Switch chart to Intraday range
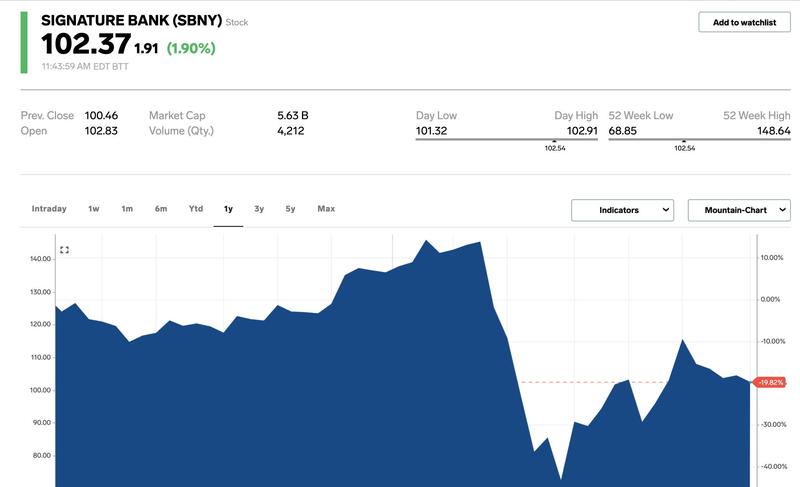This screenshot has width=800, height=487. tap(49, 209)
